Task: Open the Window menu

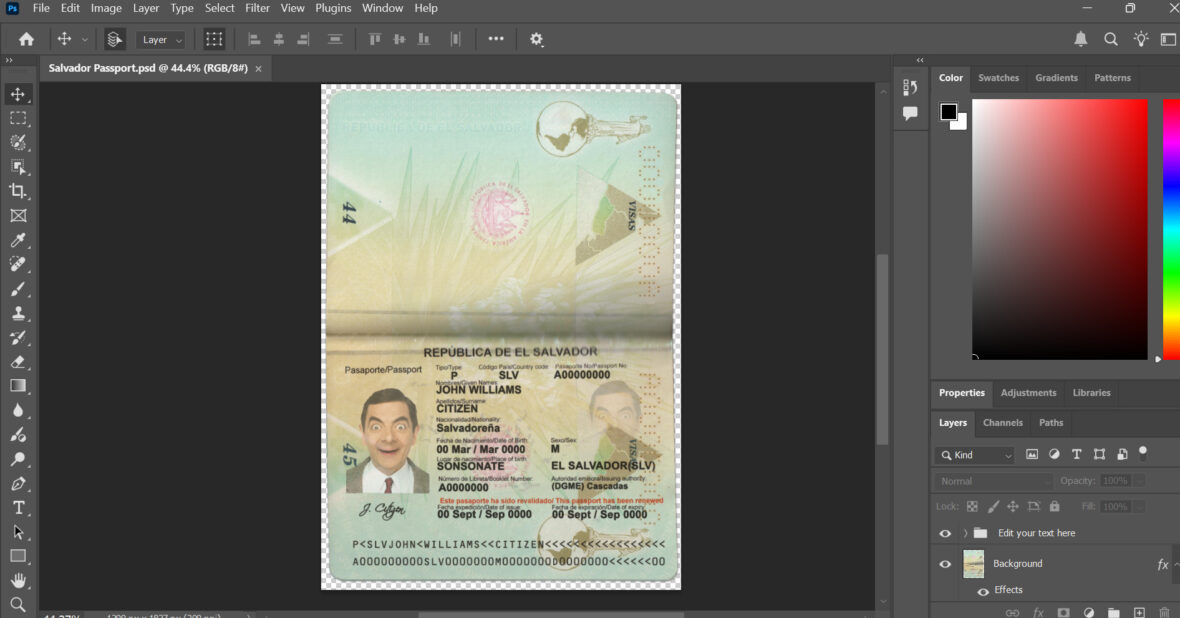Action: (x=382, y=8)
